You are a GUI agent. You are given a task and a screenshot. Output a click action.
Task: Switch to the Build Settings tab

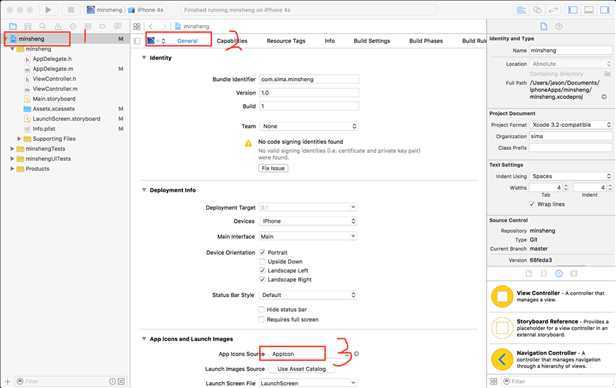(x=372, y=41)
